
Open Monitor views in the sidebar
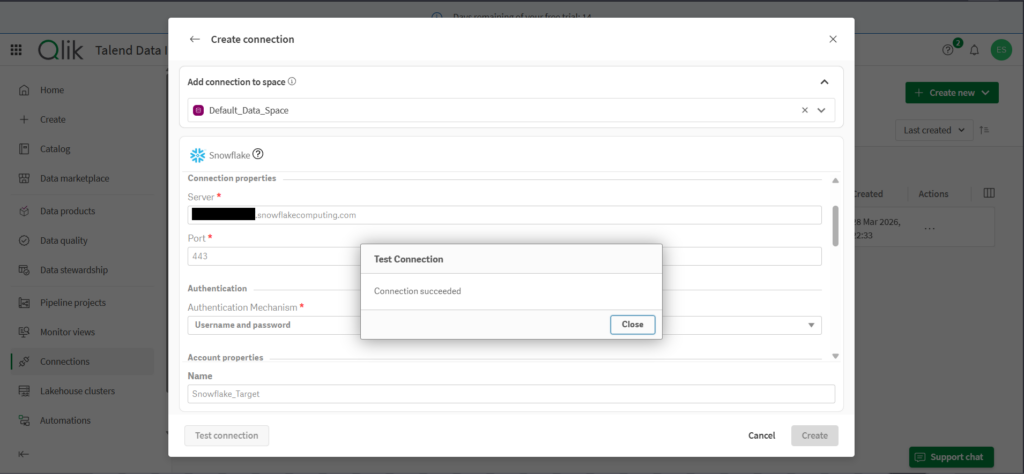tap(67, 332)
